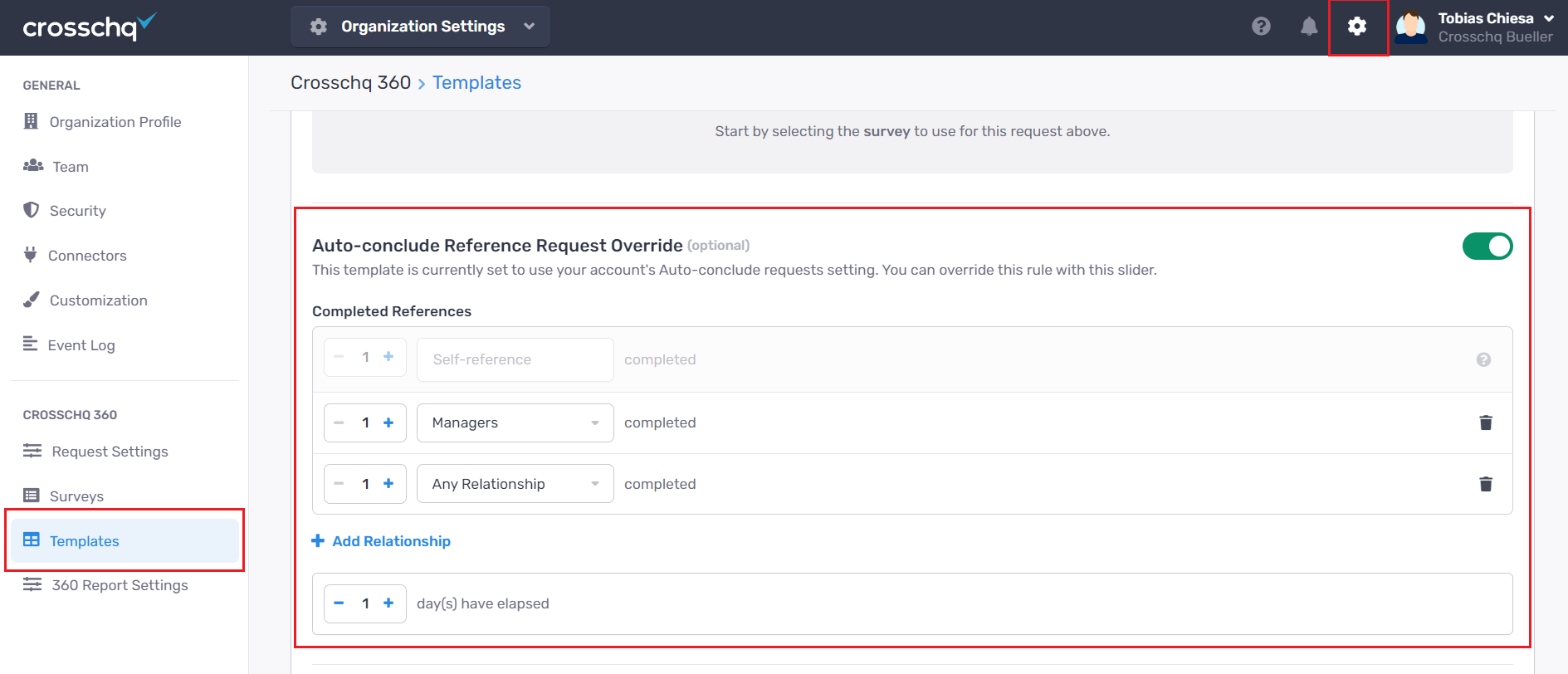Click the Templates table icon
Screen dimensions: 1568x674
pyautogui.click(x=32, y=540)
